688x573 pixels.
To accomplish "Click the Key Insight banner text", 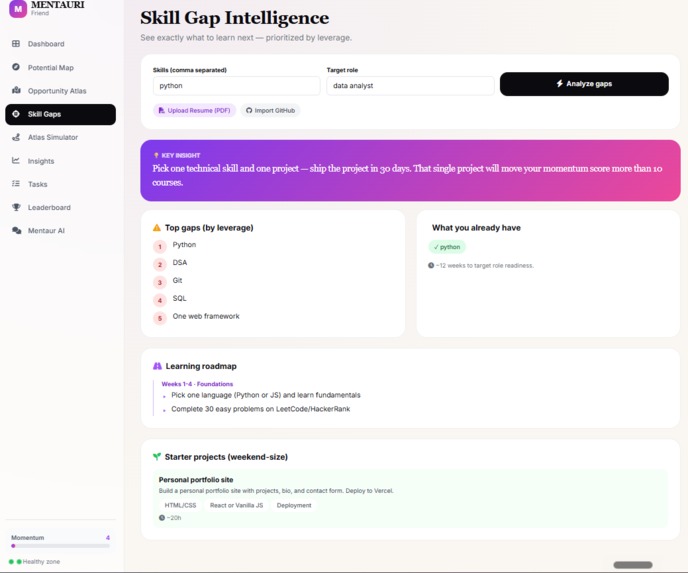I will click(x=407, y=175).
